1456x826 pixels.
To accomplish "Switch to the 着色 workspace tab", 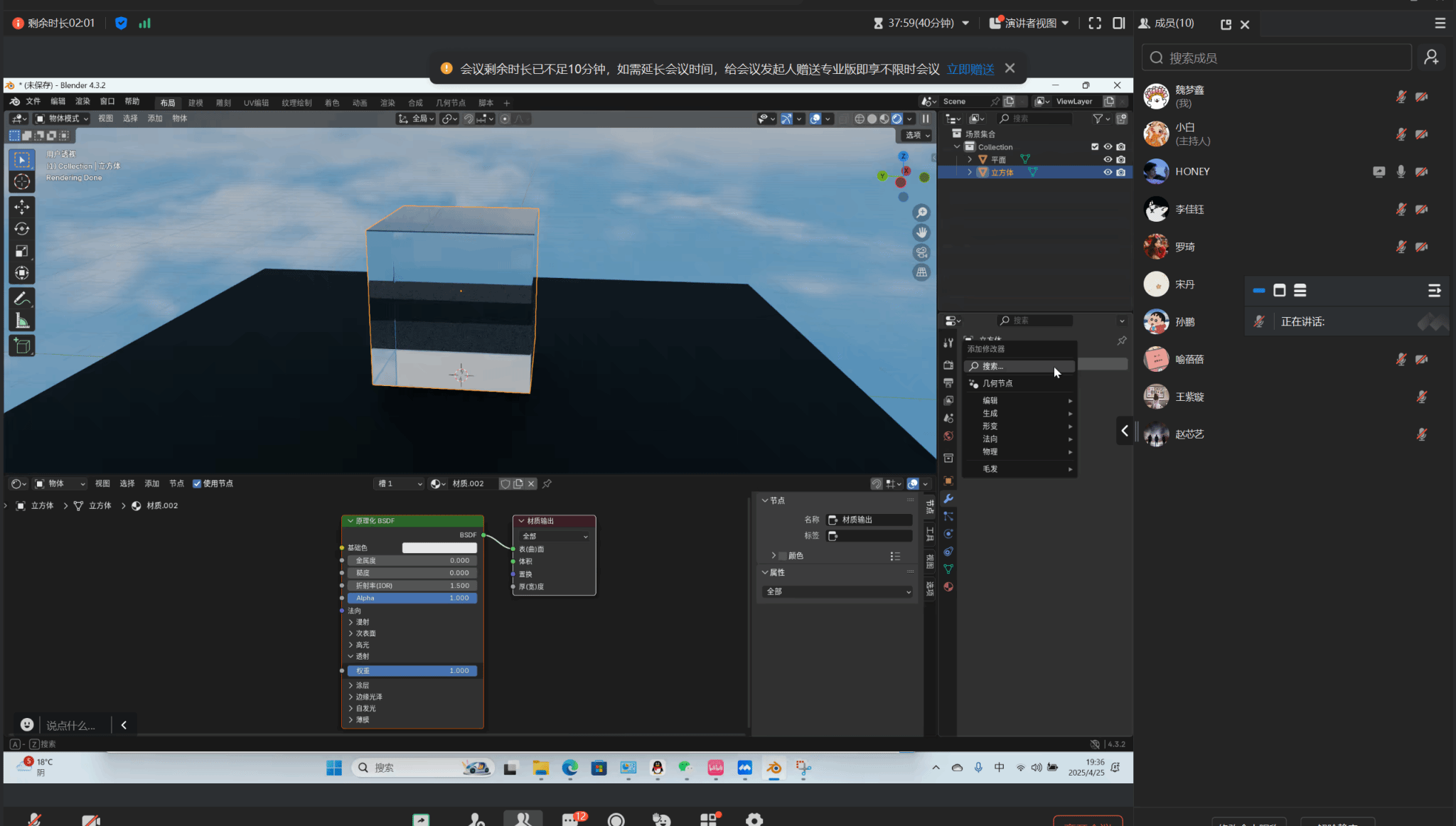I will coord(332,103).
